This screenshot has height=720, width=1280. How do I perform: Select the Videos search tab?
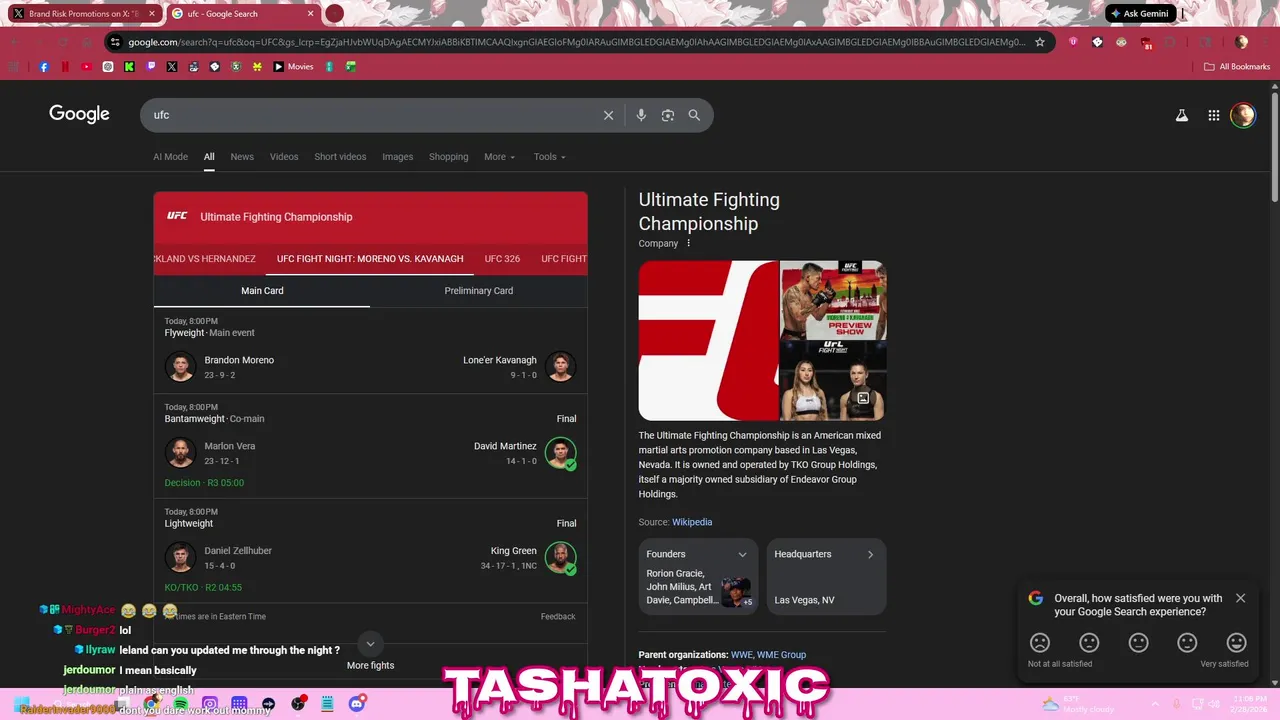pos(284,157)
